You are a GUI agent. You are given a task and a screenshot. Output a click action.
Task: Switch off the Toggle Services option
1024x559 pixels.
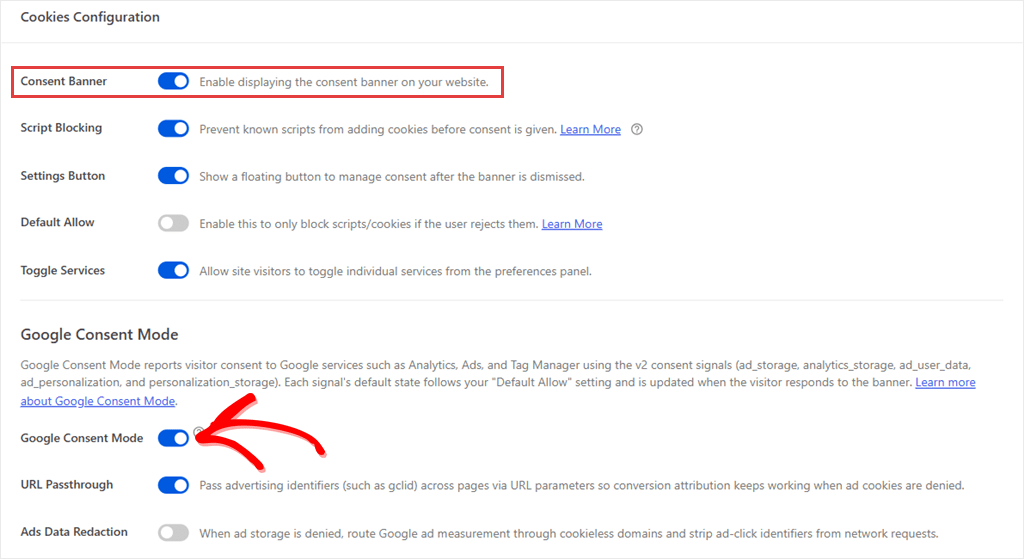pos(173,270)
